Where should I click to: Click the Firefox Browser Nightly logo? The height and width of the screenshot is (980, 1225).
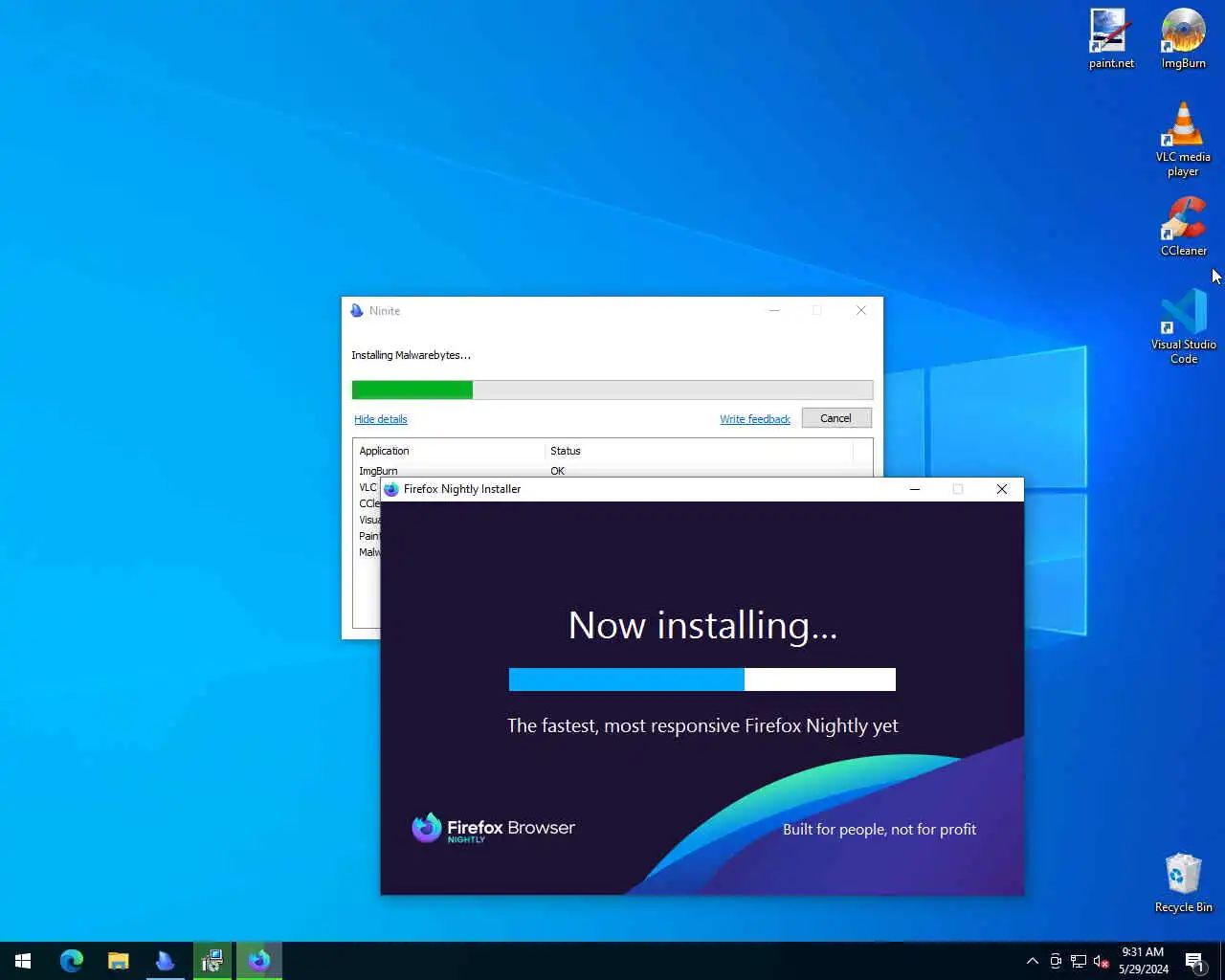[x=494, y=829]
